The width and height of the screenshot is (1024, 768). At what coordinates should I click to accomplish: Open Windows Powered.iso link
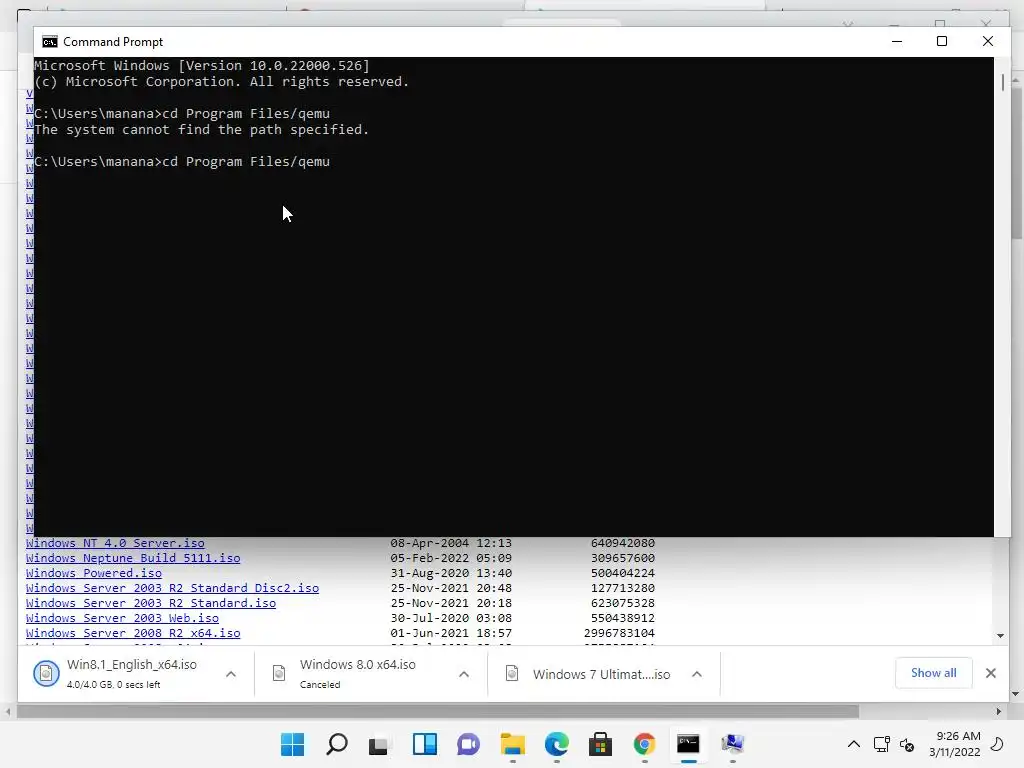click(93, 573)
